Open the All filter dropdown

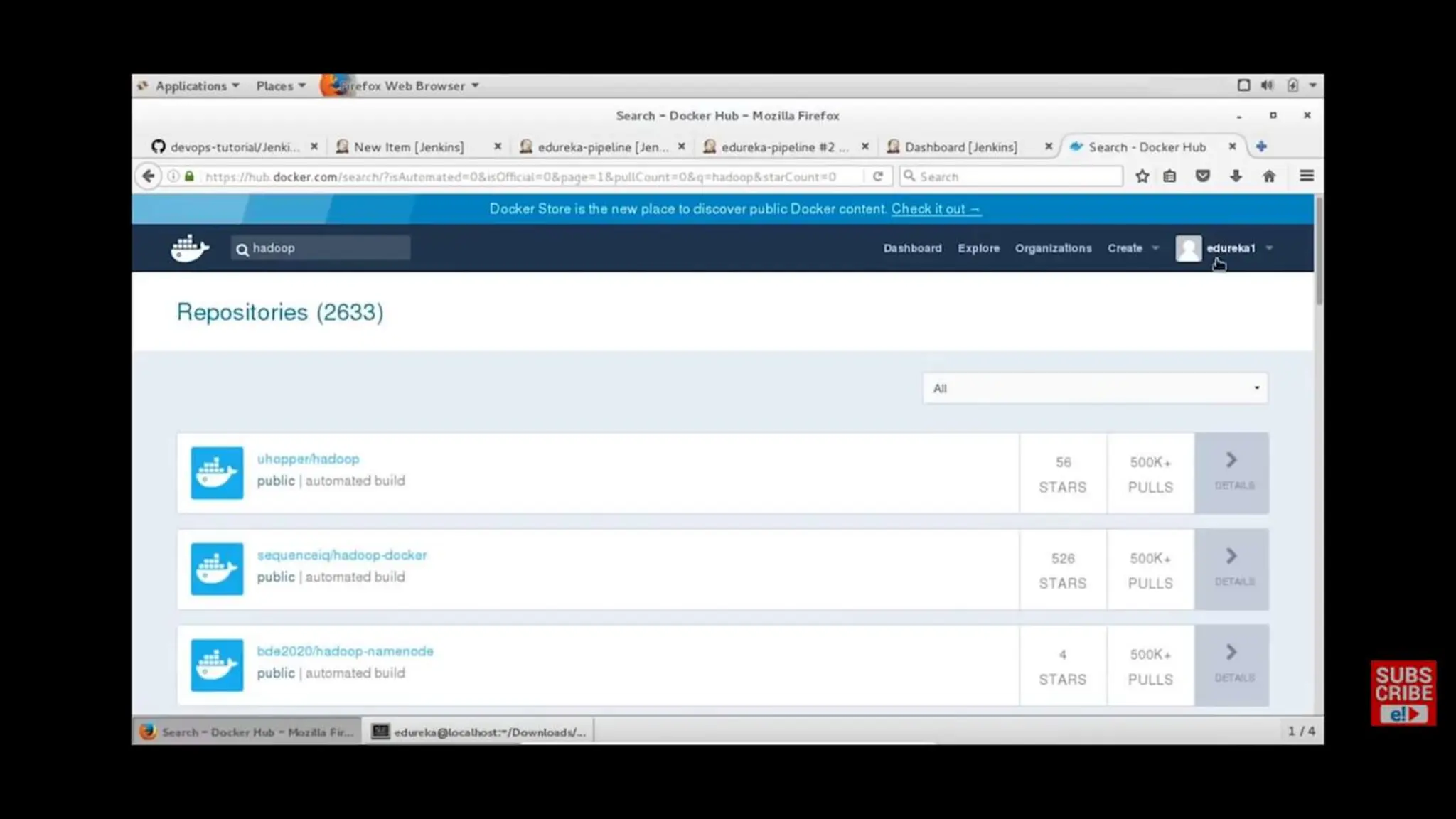coord(1095,388)
